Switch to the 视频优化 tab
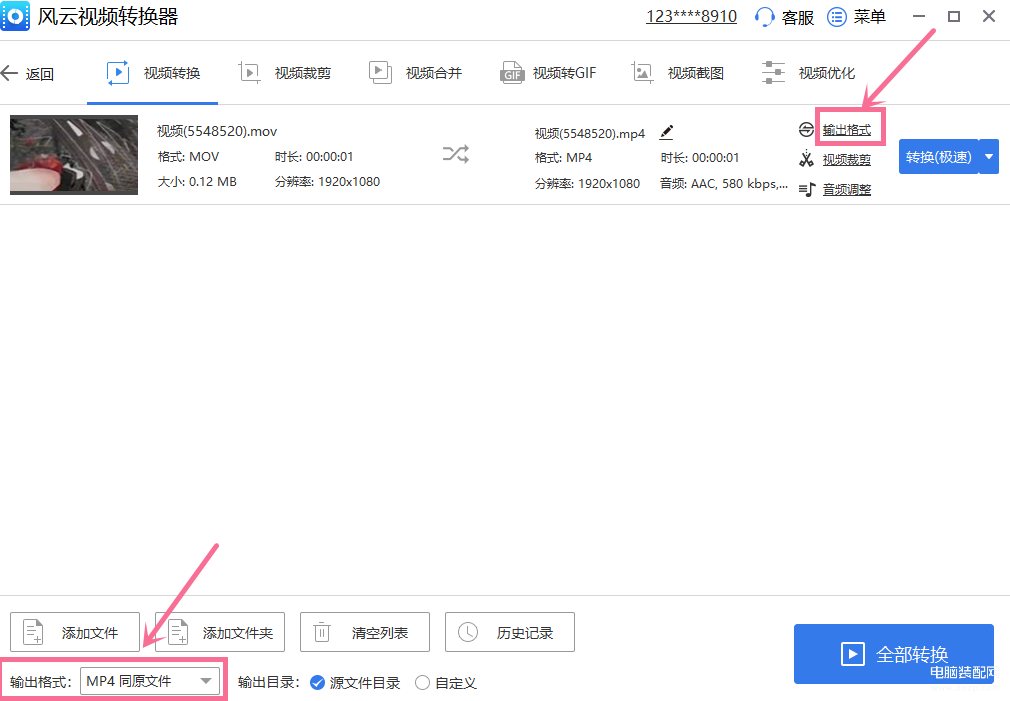Viewport: 1010px width, 701px height. click(x=808, y=73)
